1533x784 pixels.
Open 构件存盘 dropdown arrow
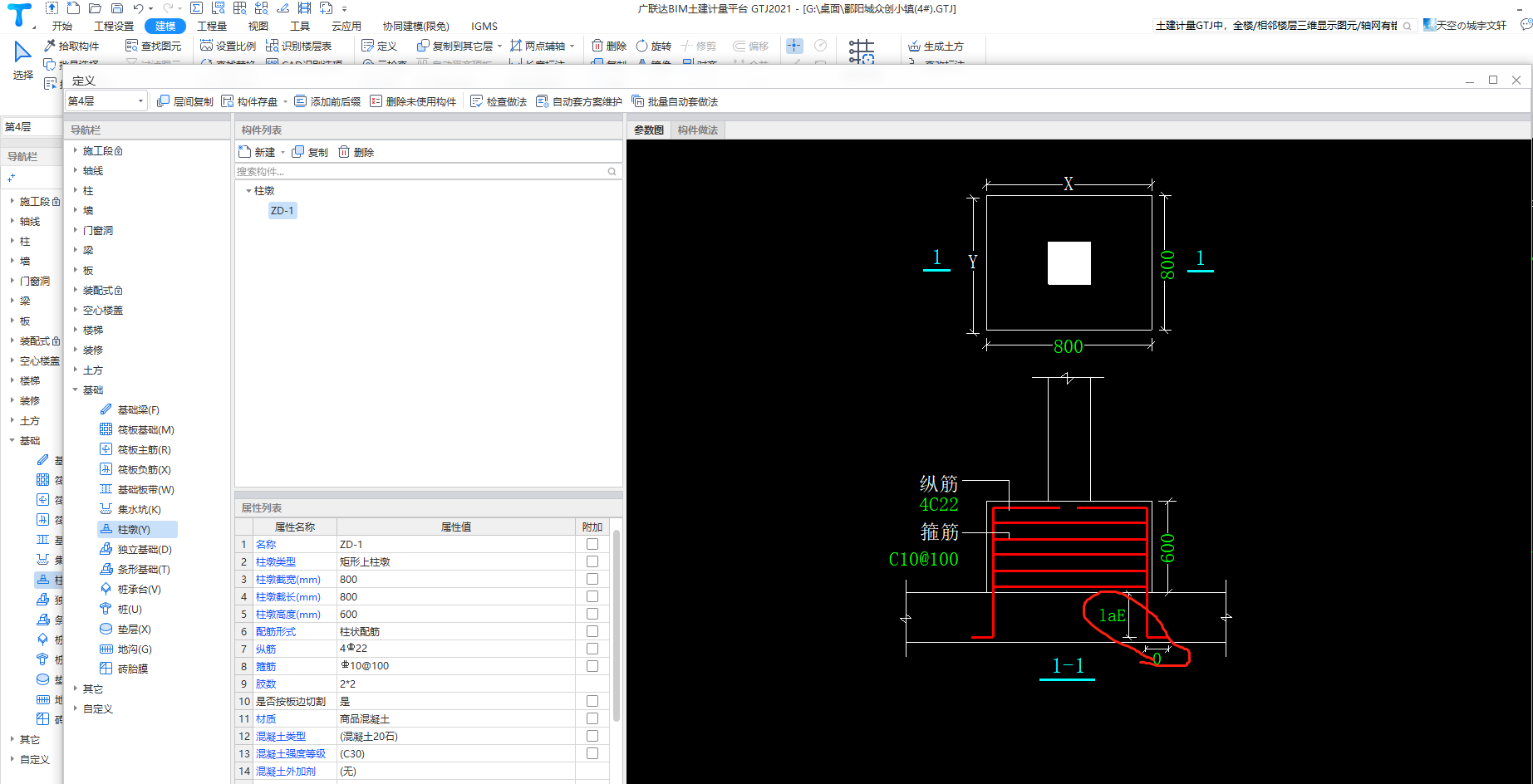285,102
